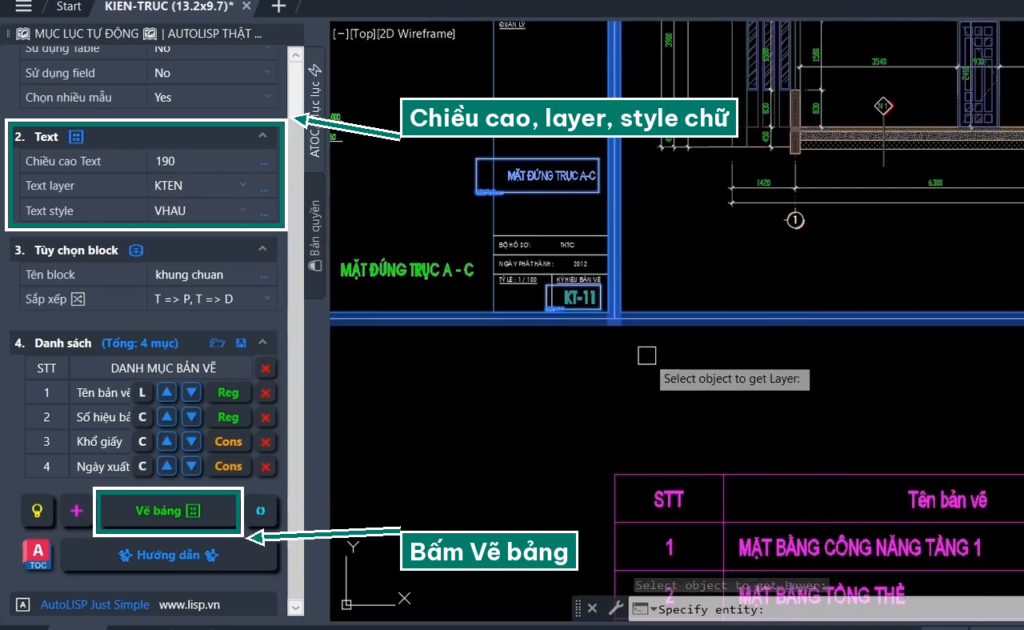
Task: Toggle C alignment for Khổ giấy row
Action: point(142,442)
